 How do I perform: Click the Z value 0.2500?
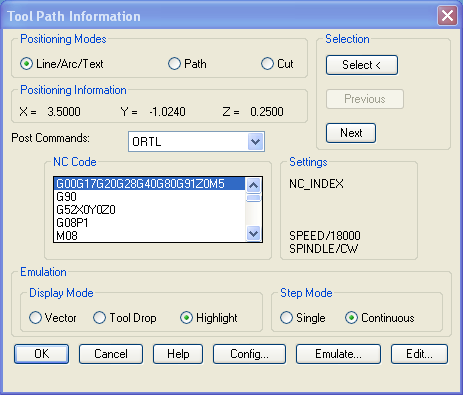[267, 112]
